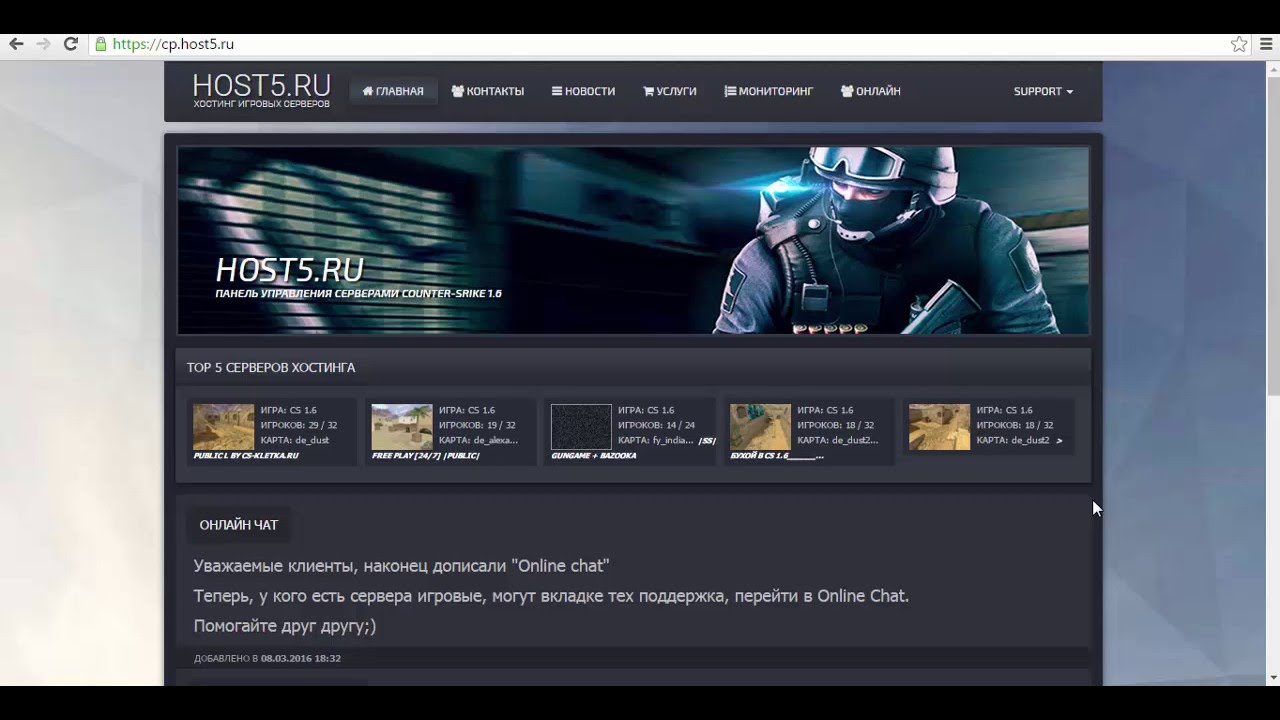Open the Chrome menu icon
Image resolution: width=1280 pixels, height=720 pixels.
[x=1267, y=44]
